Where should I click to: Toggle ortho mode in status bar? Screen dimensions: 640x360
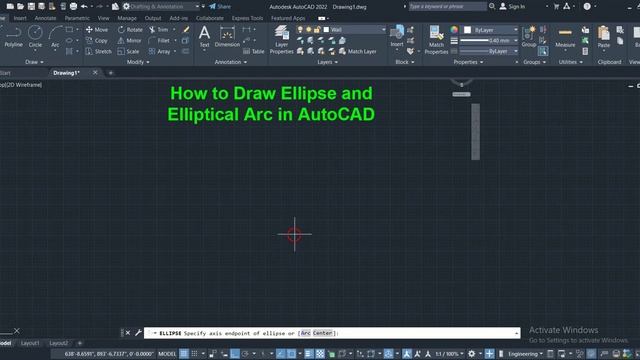235,354
